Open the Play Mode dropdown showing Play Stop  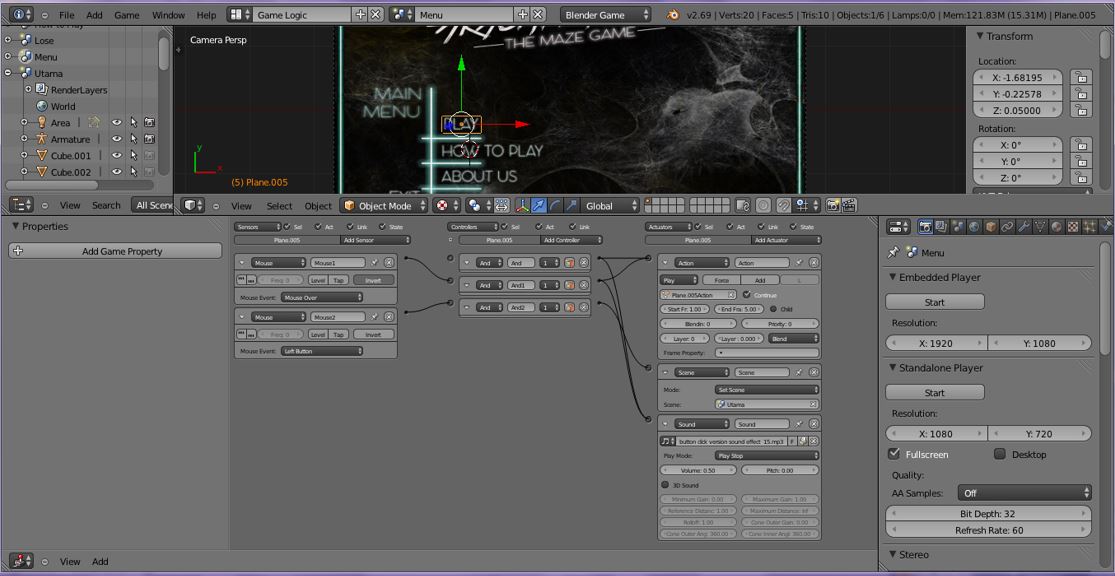pos(763,454)
